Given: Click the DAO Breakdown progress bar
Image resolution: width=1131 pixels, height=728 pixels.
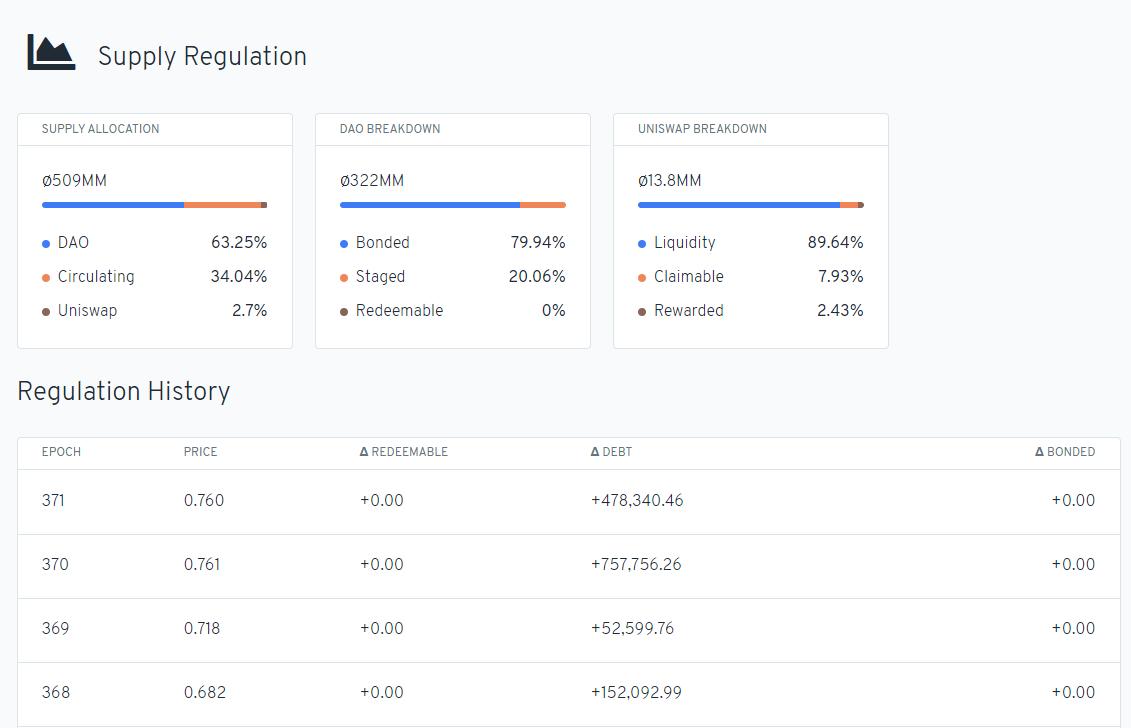Looking at the screenshot, I should pyautogui.click(x=452, y=205).
